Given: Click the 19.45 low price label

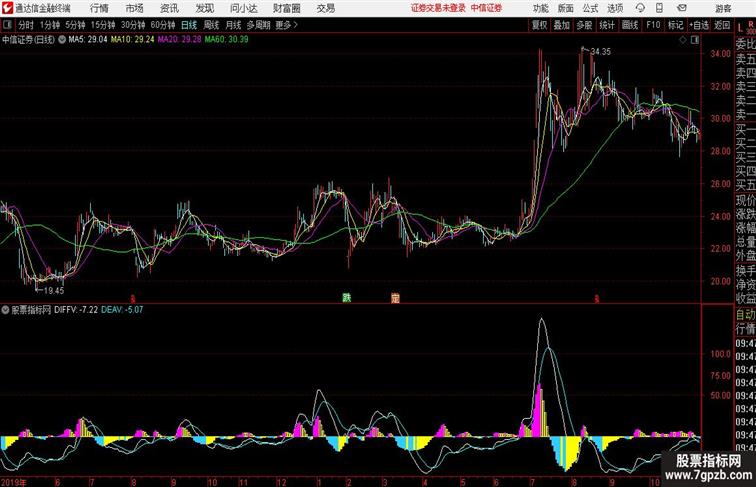Looking at the screenshot, I should pyautogui.click(x=54, y=291).
